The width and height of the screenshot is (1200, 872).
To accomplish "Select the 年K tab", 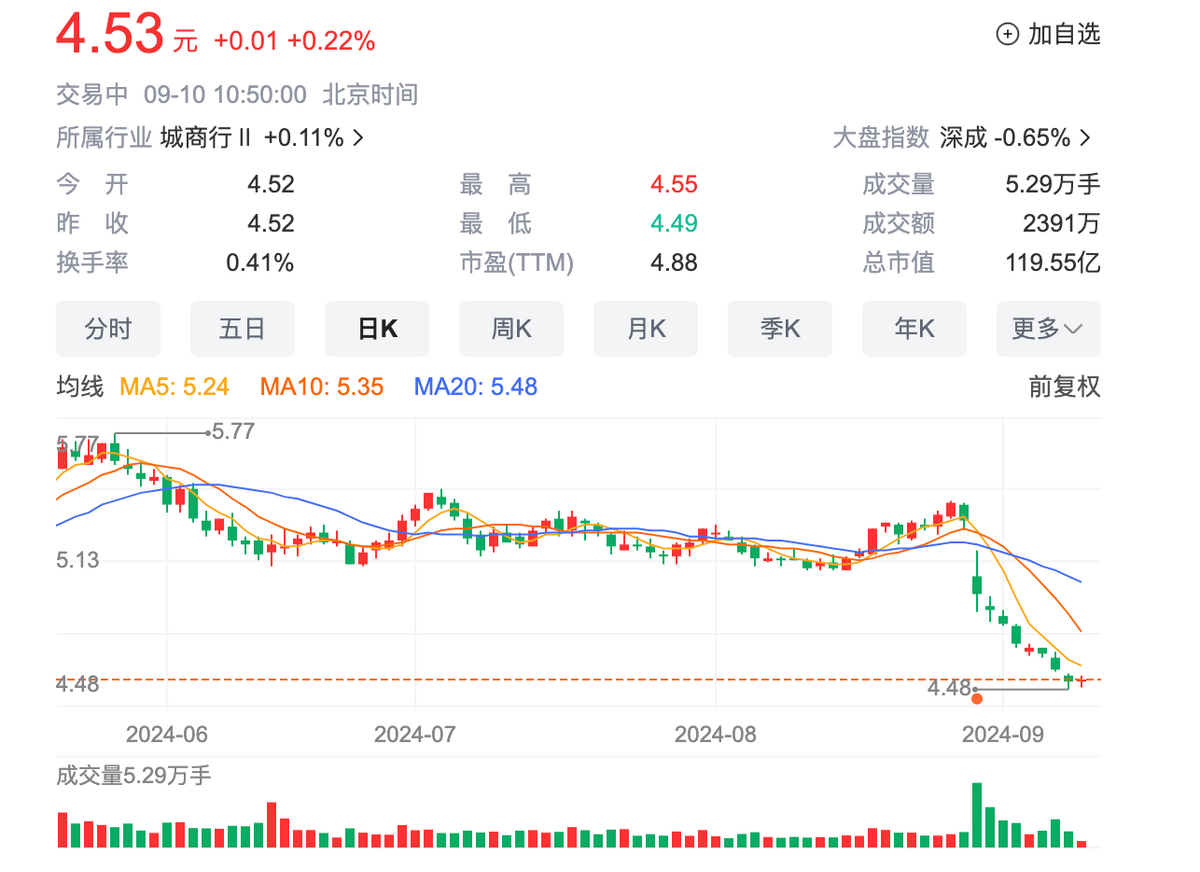I will click(914, 329).
